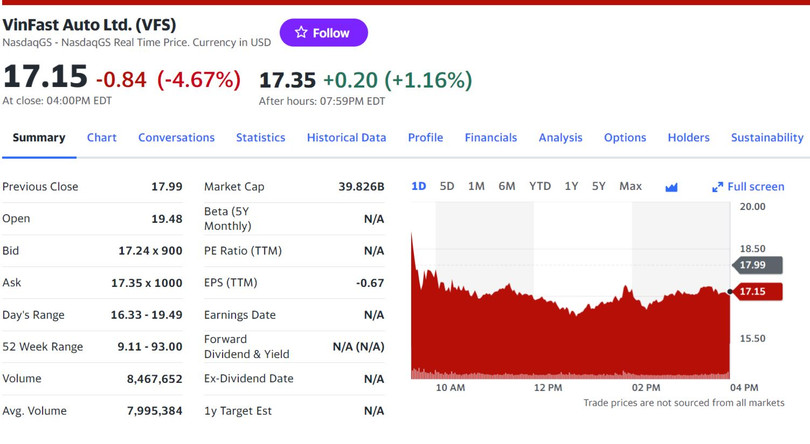The image size is (810, 444).
Task: Click the 17.99 previous close marker
Action: [x=752, y=265]
